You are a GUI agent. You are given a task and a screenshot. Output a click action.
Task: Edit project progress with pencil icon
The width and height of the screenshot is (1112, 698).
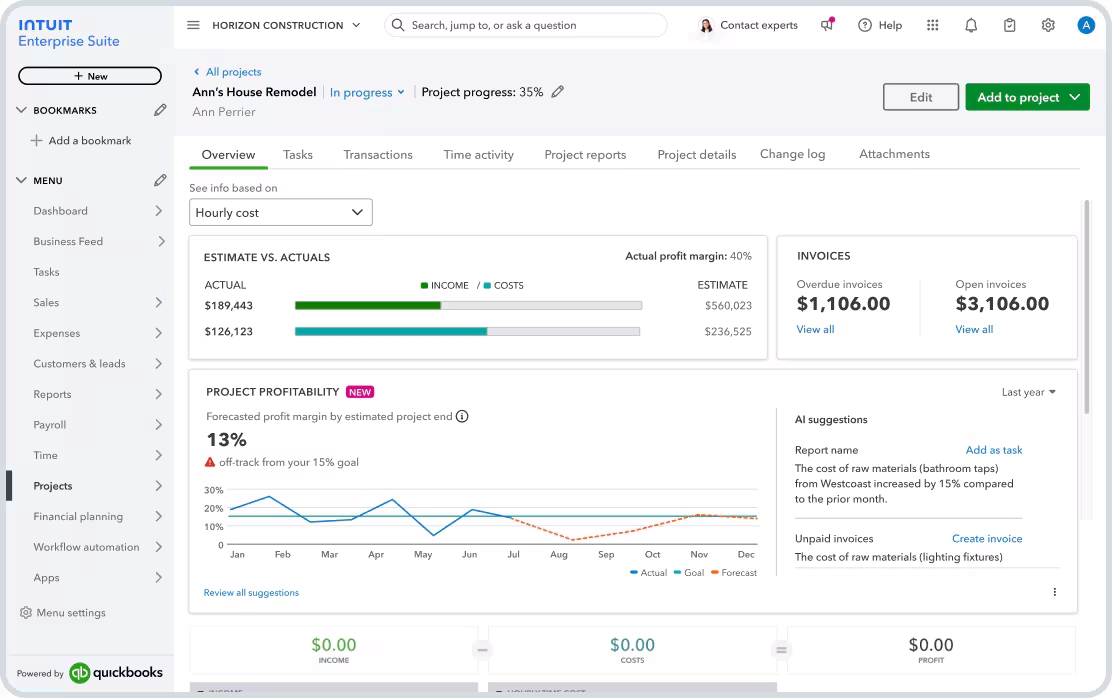(x=558, y=92)
